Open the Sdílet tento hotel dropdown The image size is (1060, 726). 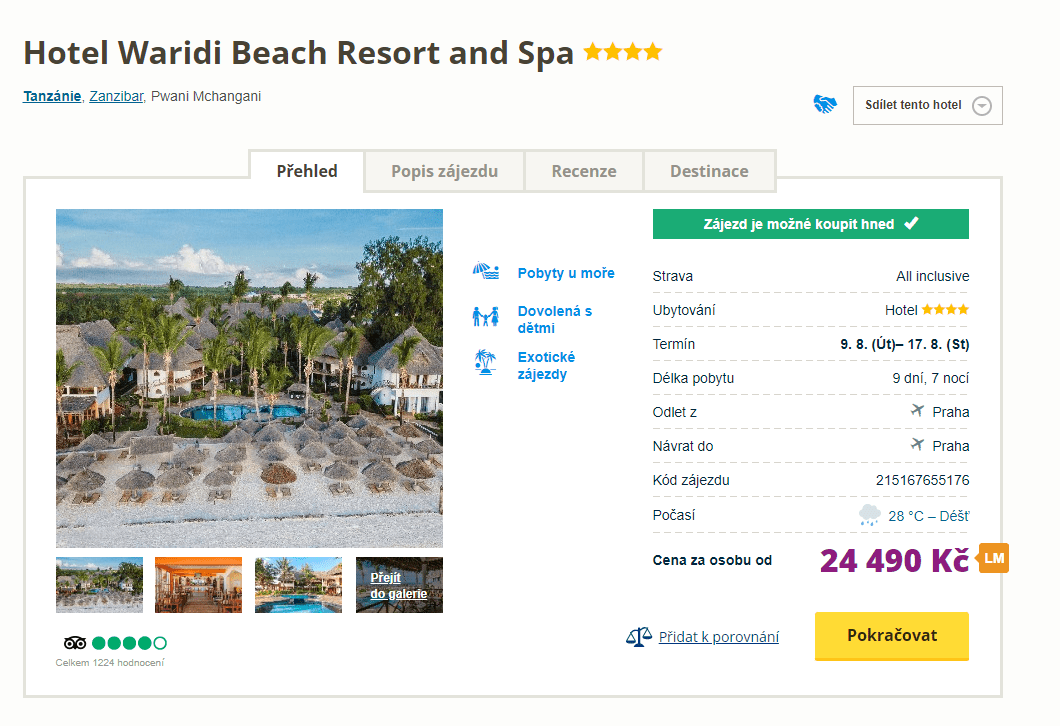[927, 105]
